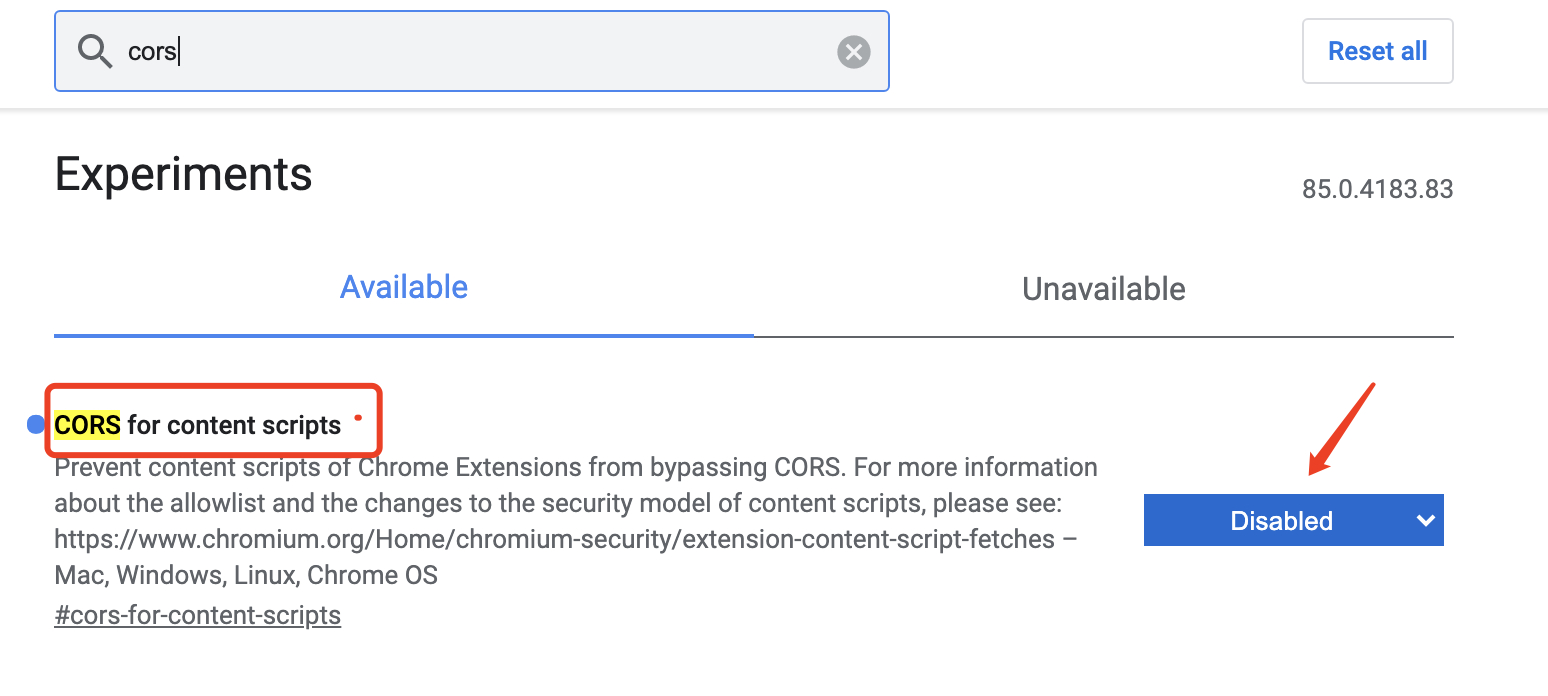Select the Available tab
1548x696 pixels.
tap(404, 287)
